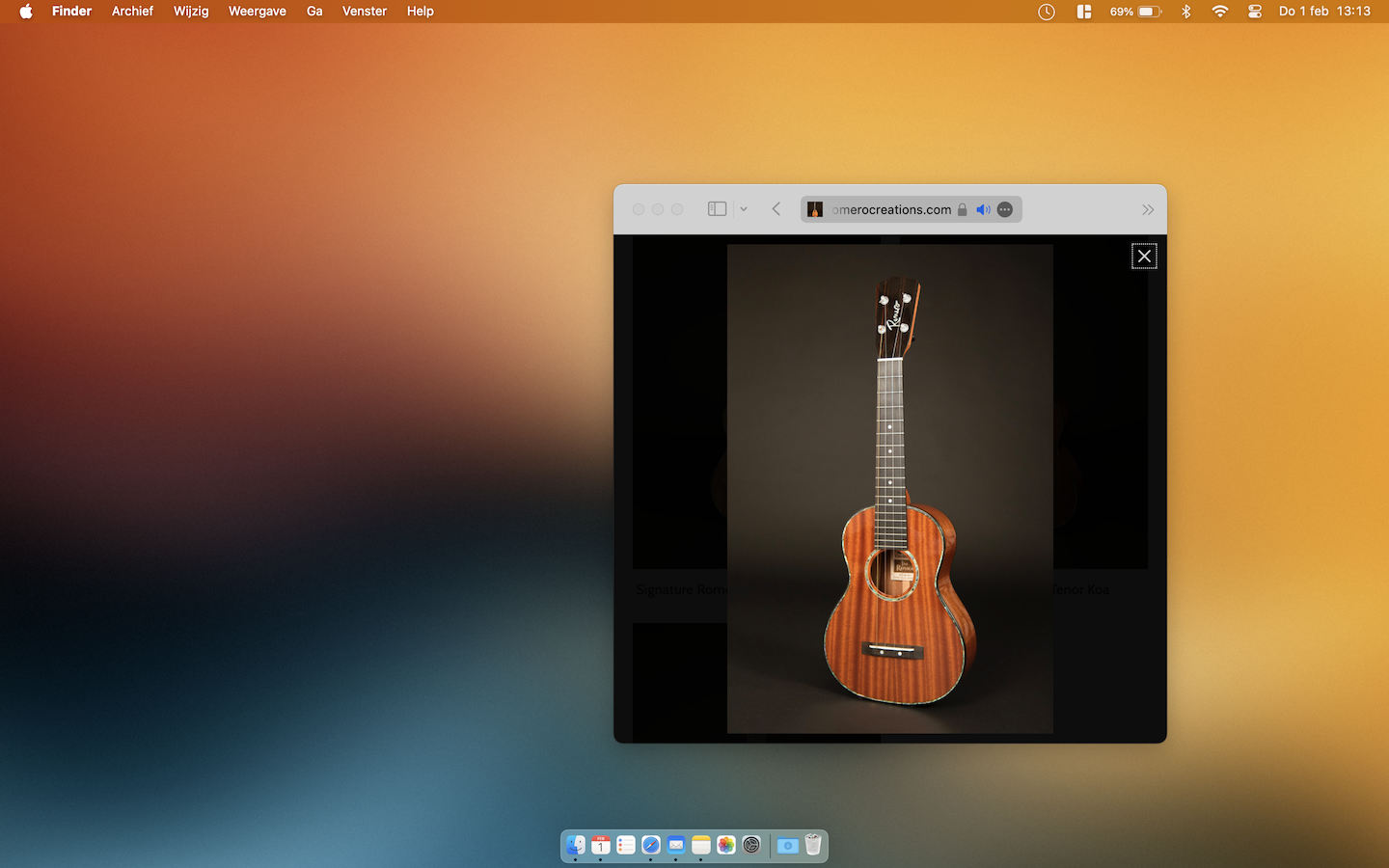Open the Ga menu
Viewport: 1389px width, 868px height.
click(314, 12)
